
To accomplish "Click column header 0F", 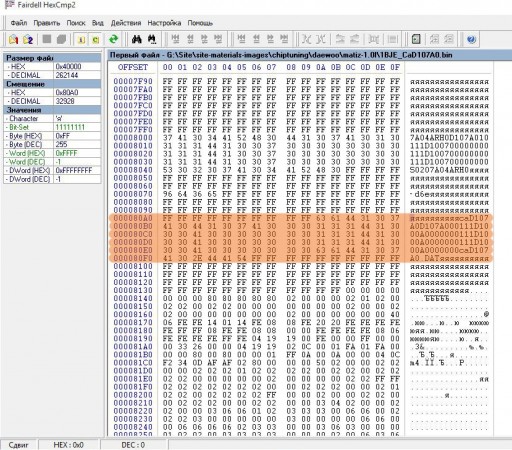I will 395,67.
